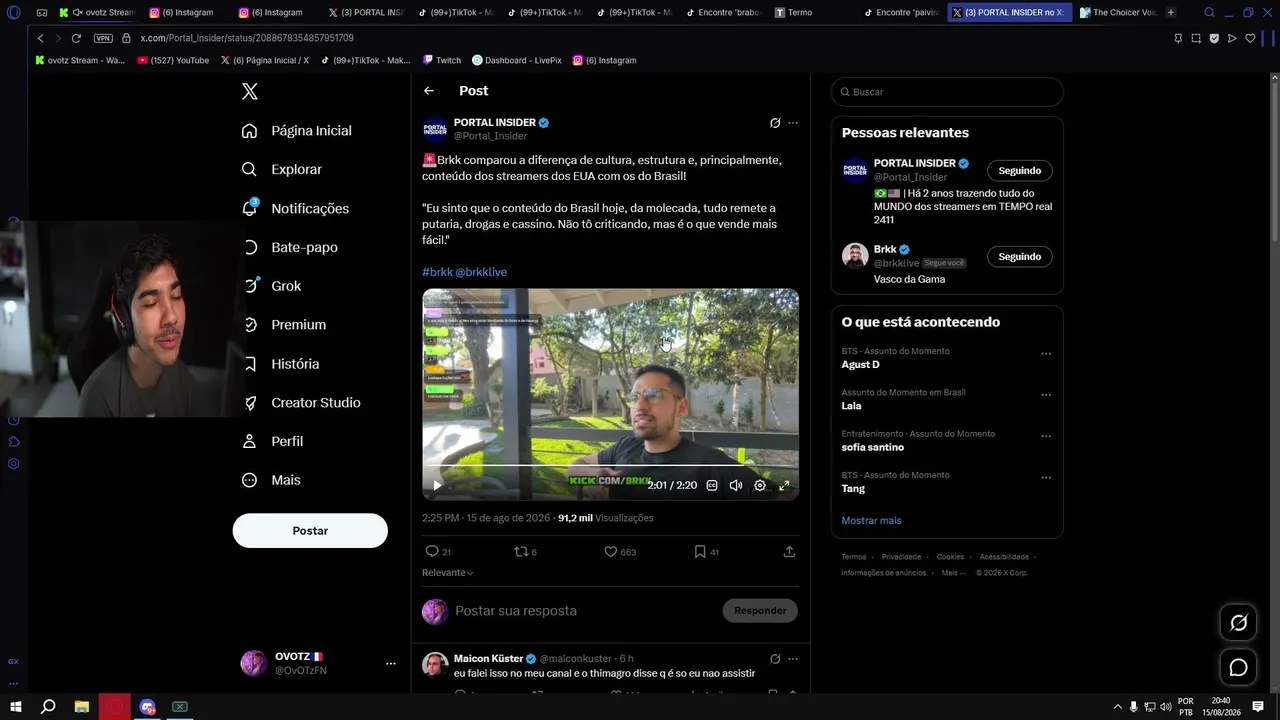
Task: Expand the footer Mais menu
Action: coord(954,573)
